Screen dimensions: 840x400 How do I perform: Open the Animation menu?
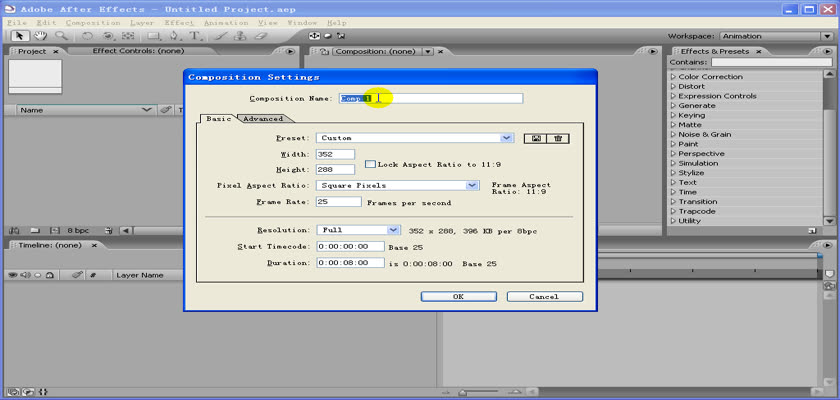(x=226, y=23)
